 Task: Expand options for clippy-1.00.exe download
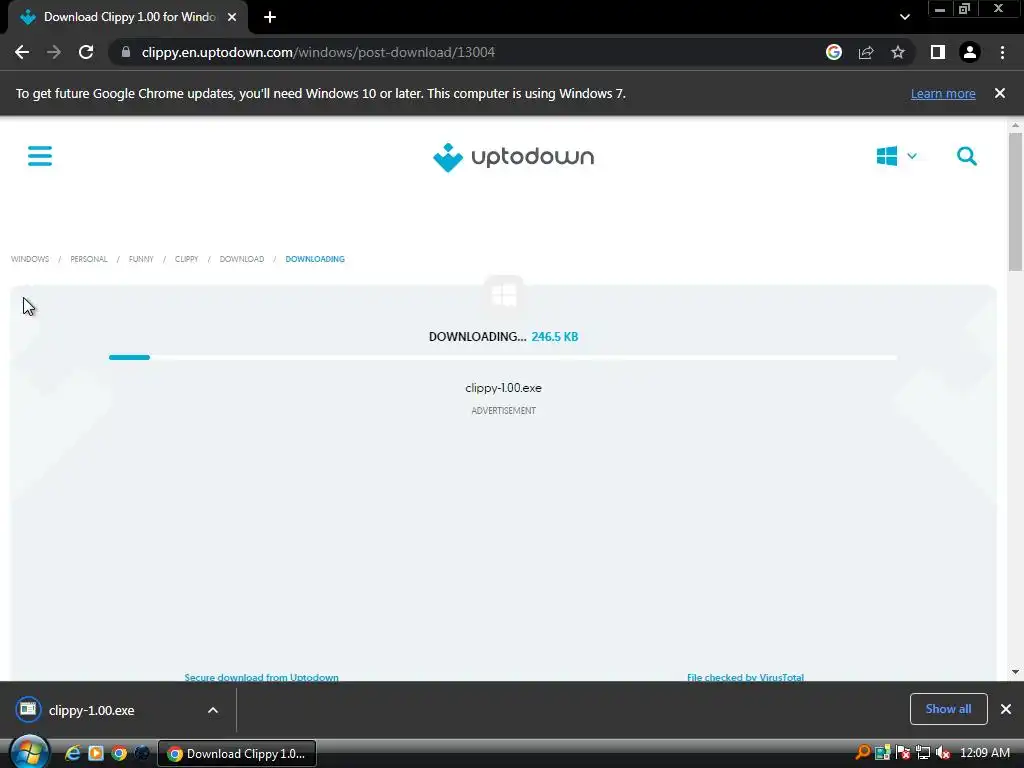click(x=213, y=710)
